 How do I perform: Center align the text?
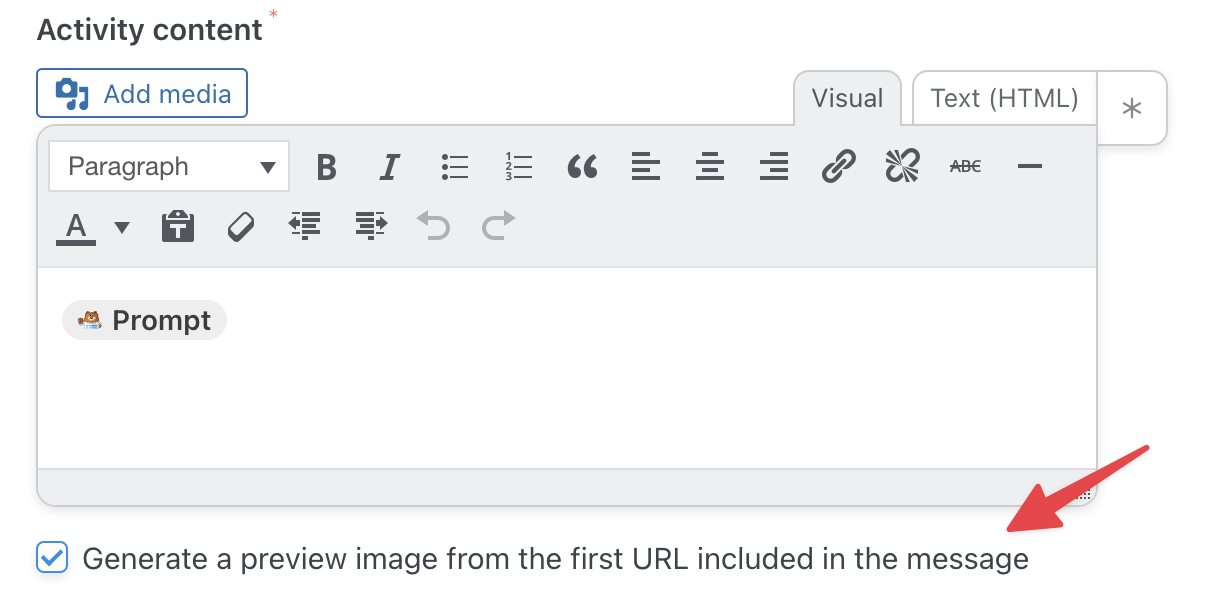tap(710, 167)
